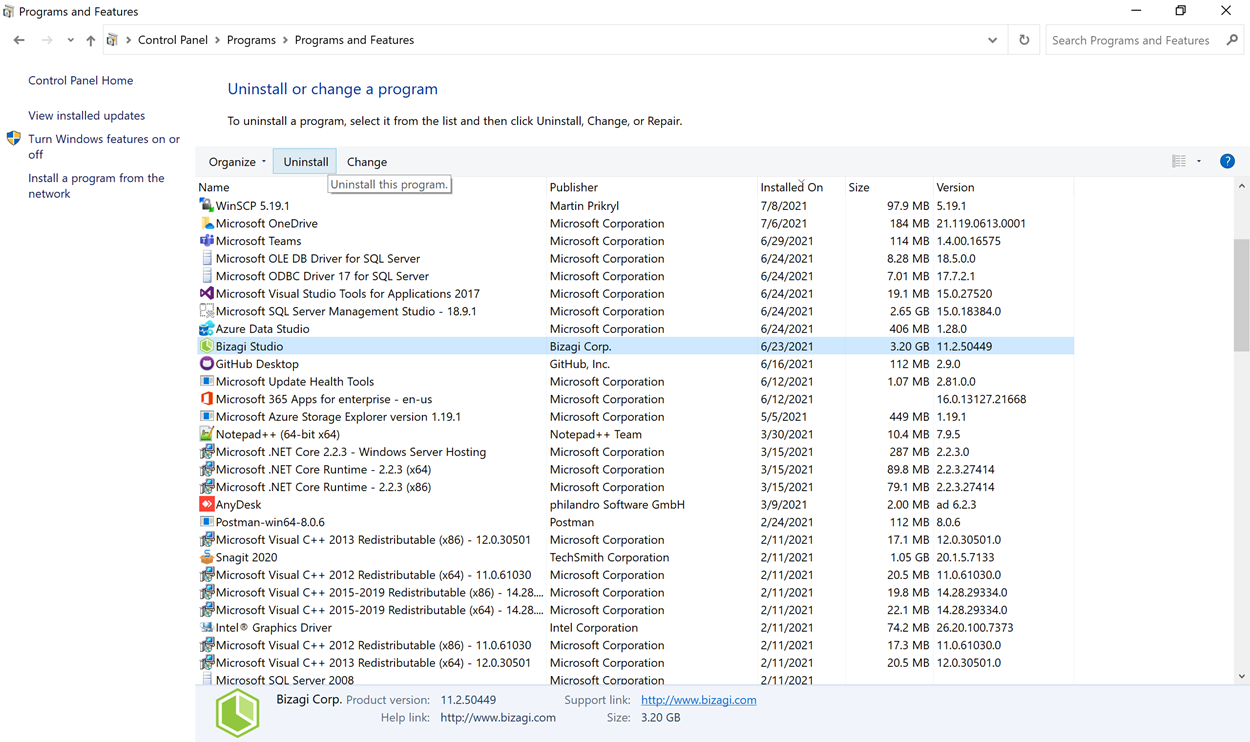Sort by the Installed On column header
The image size is (1250, 742).
(801, 187)
